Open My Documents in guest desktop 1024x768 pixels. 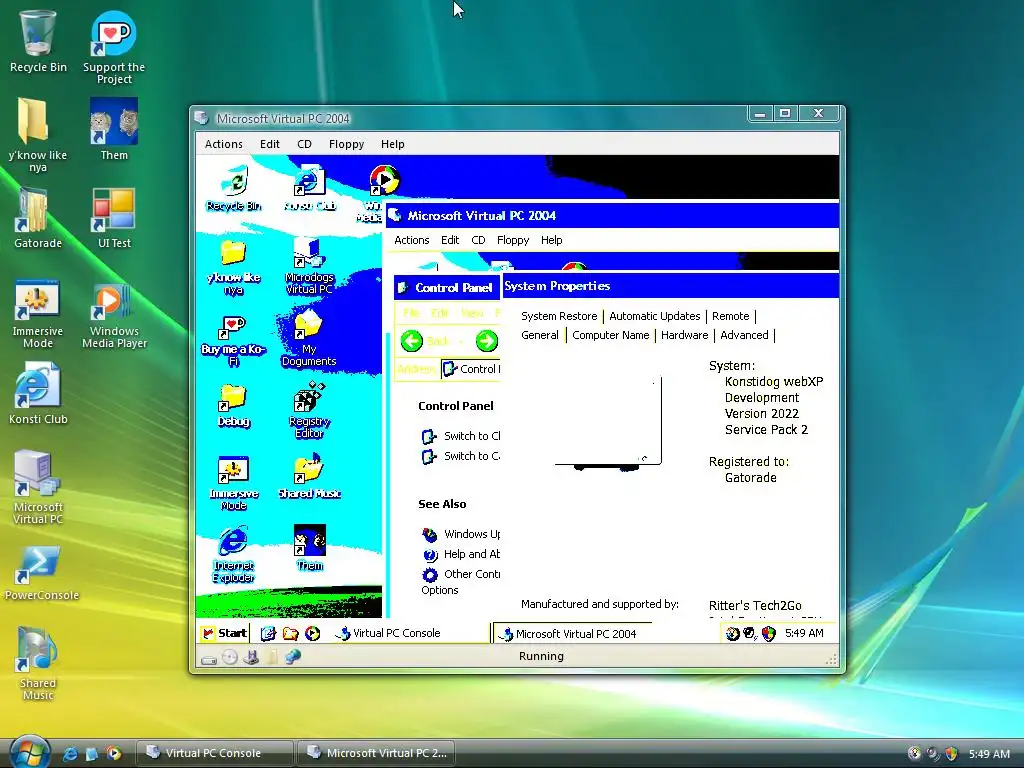click(x=309, y=338)
